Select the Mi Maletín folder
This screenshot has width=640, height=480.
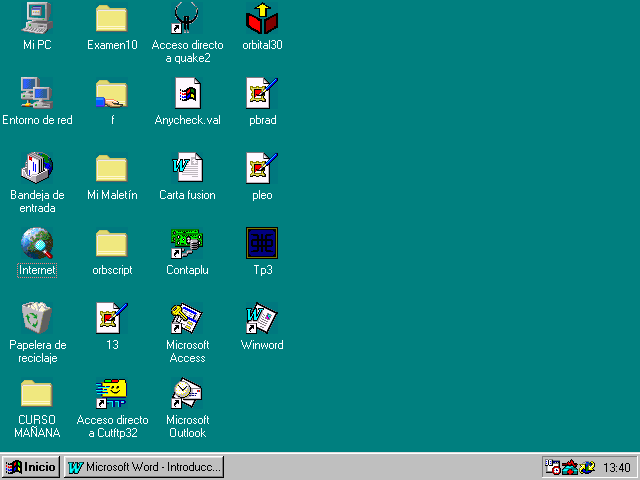point(112,168)
